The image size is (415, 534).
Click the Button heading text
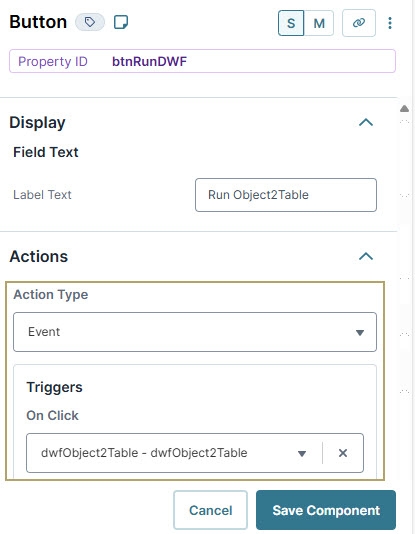point(38,22)
